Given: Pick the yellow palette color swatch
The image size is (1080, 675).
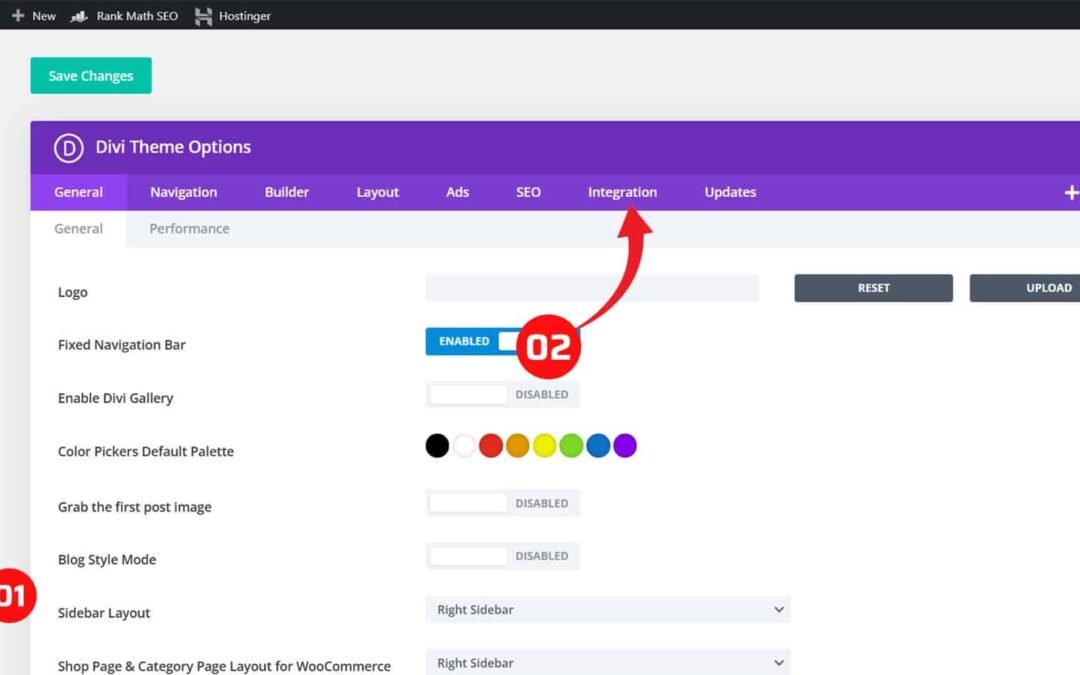Looking at the screenshot, I should point(545,446).
